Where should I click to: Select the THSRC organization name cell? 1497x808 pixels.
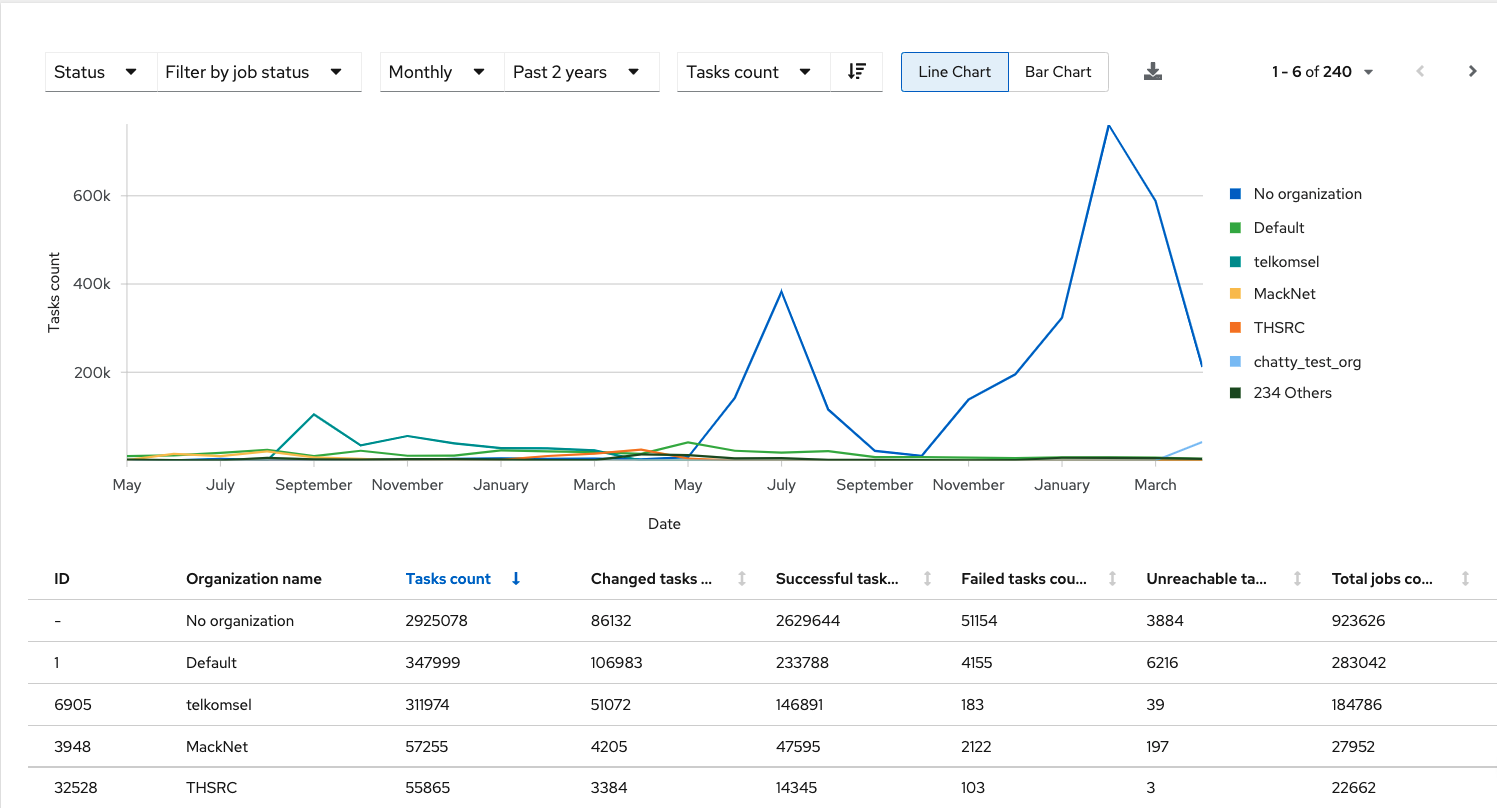(212, 788)
